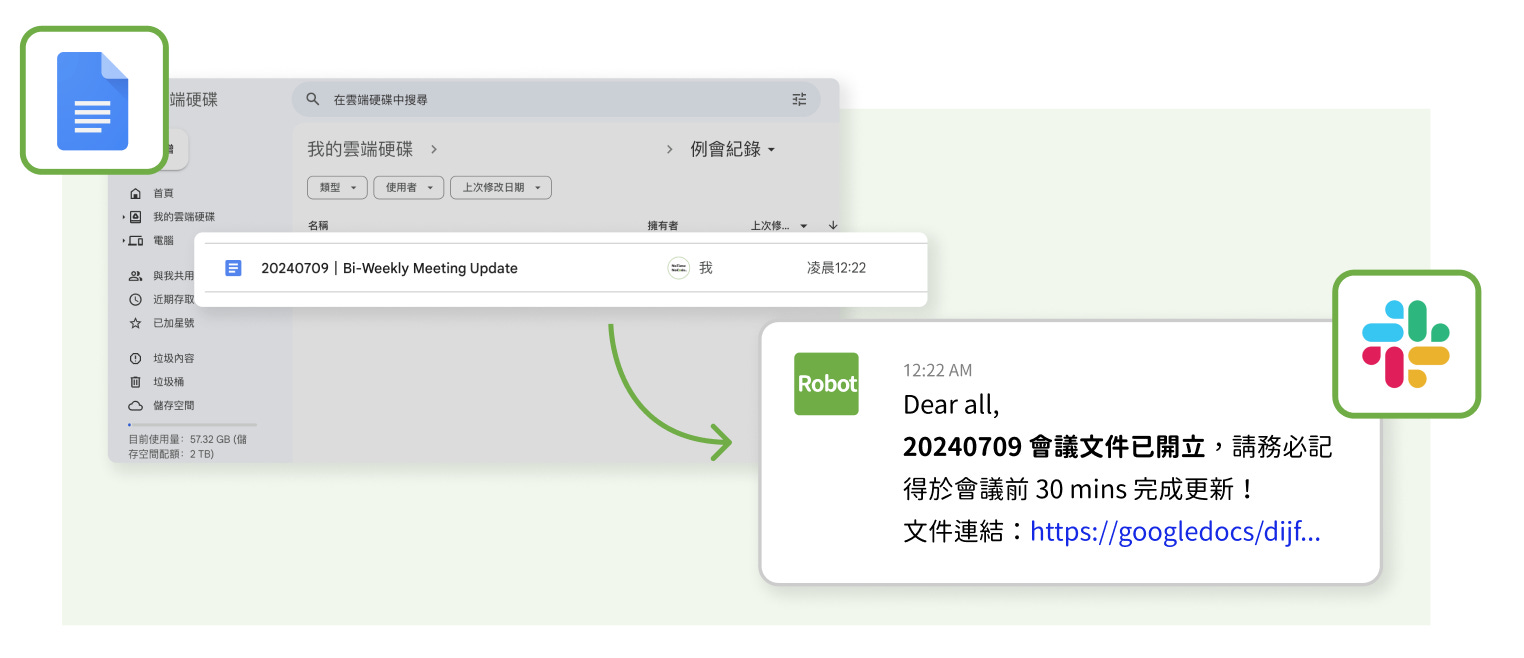
Task: Open 垃圾內容 in the sidebar
Action: [x=173, y=358]
